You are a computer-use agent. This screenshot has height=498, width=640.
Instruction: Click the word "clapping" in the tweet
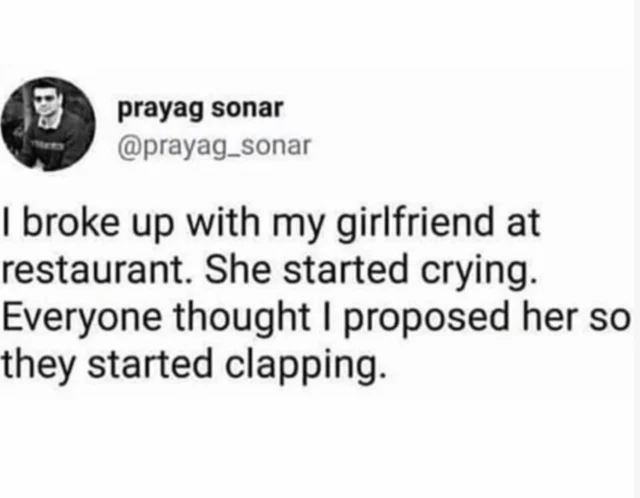coord(299,364)
